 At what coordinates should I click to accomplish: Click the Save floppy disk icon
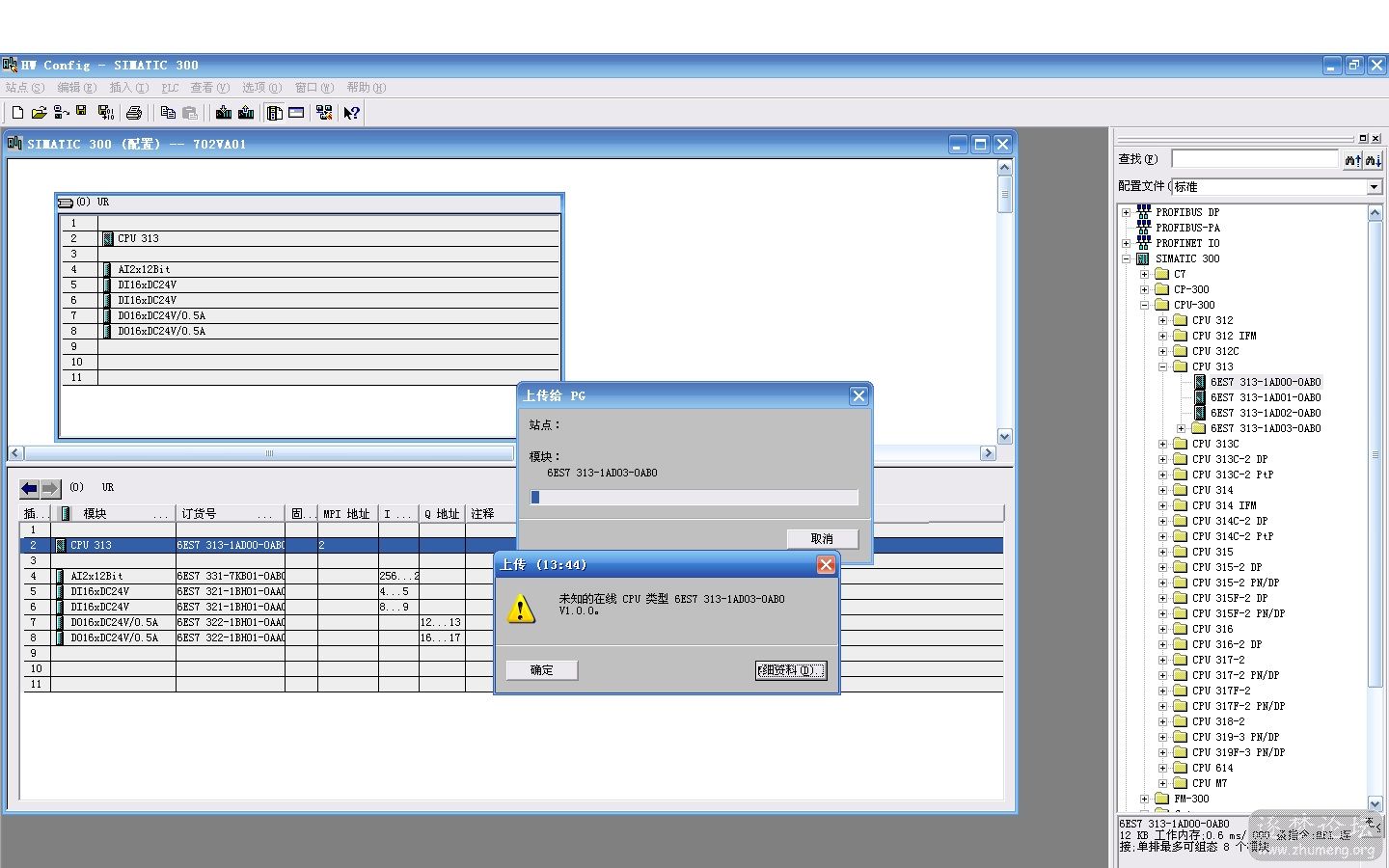pos(82,112)
